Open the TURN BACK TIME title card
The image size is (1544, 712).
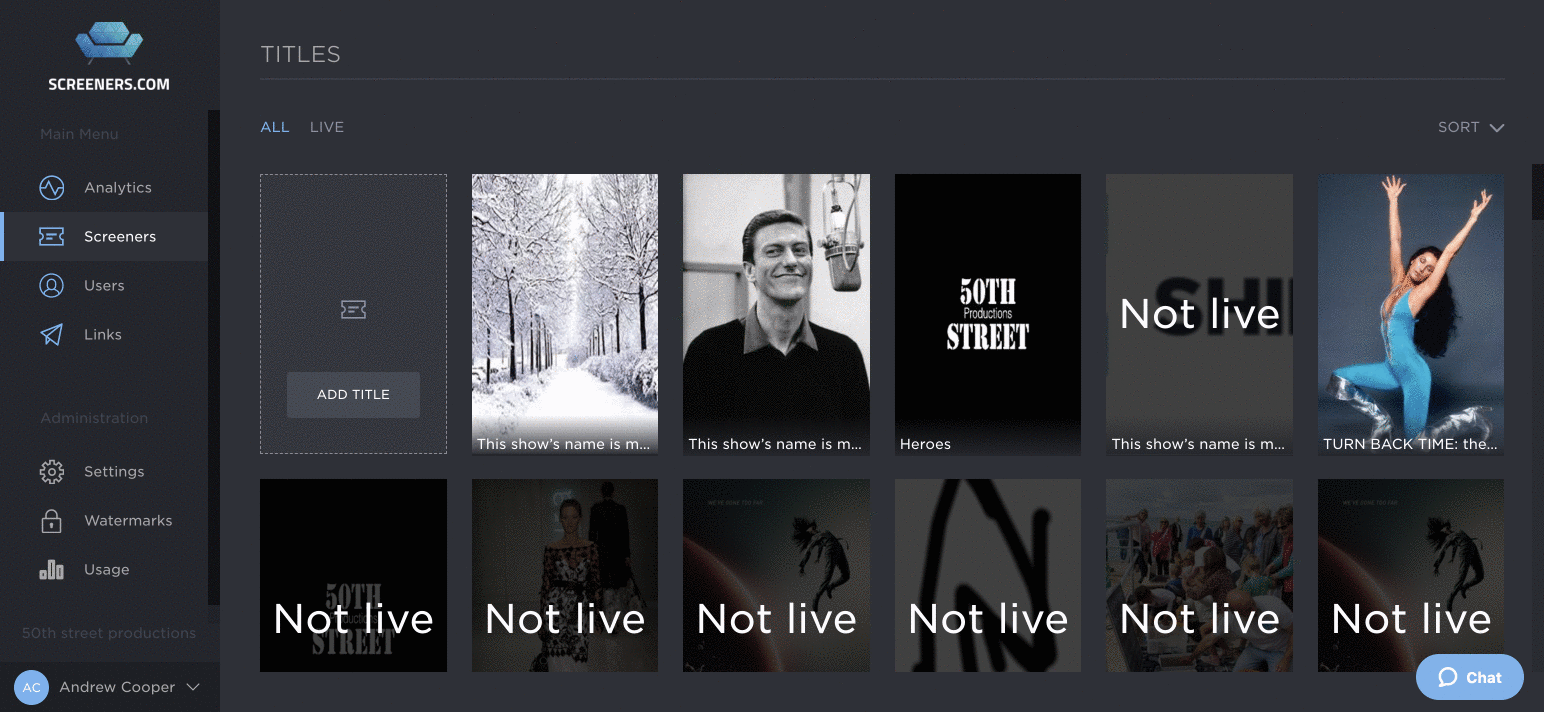[x=1411, y=315]
